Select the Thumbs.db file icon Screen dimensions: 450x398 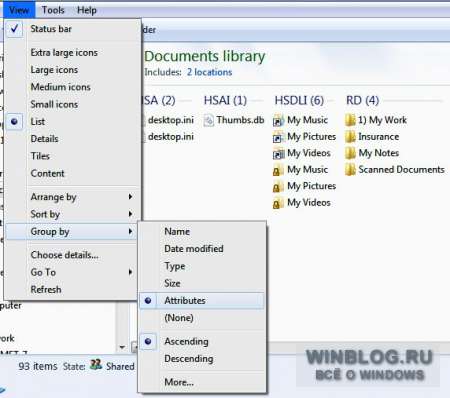point(209,120)
